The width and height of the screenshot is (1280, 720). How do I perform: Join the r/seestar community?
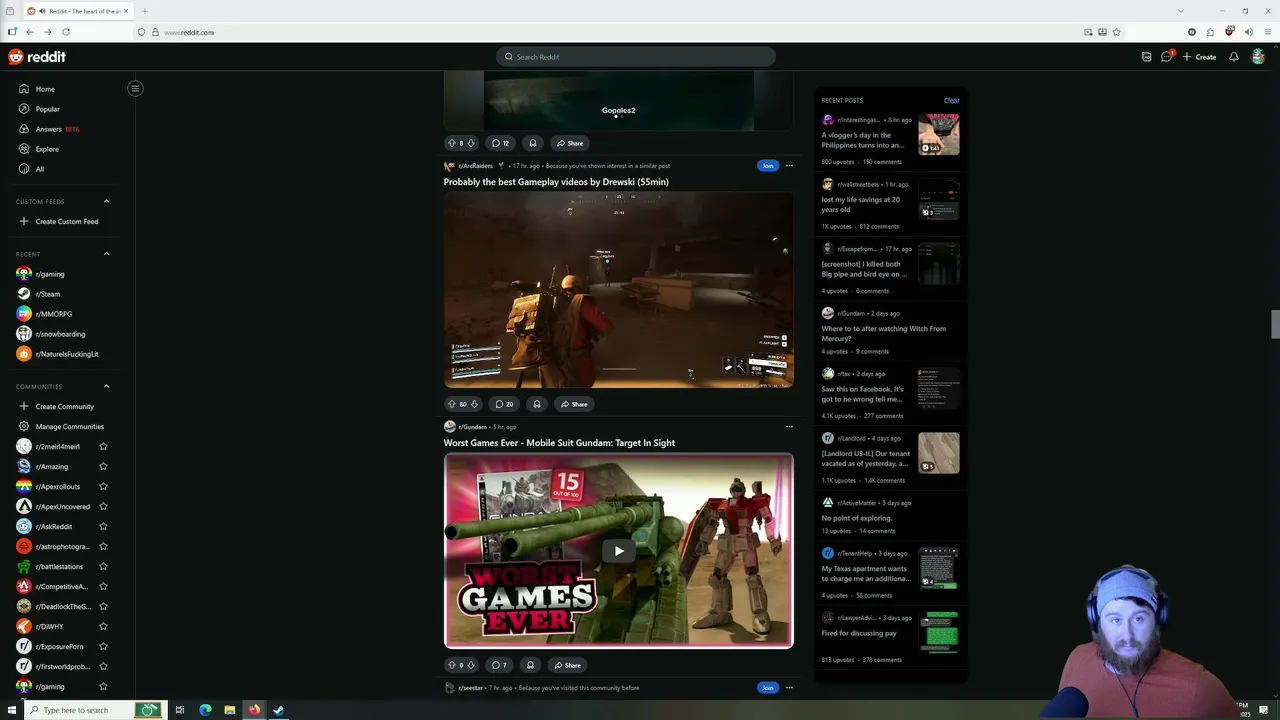tap(767, 688)
